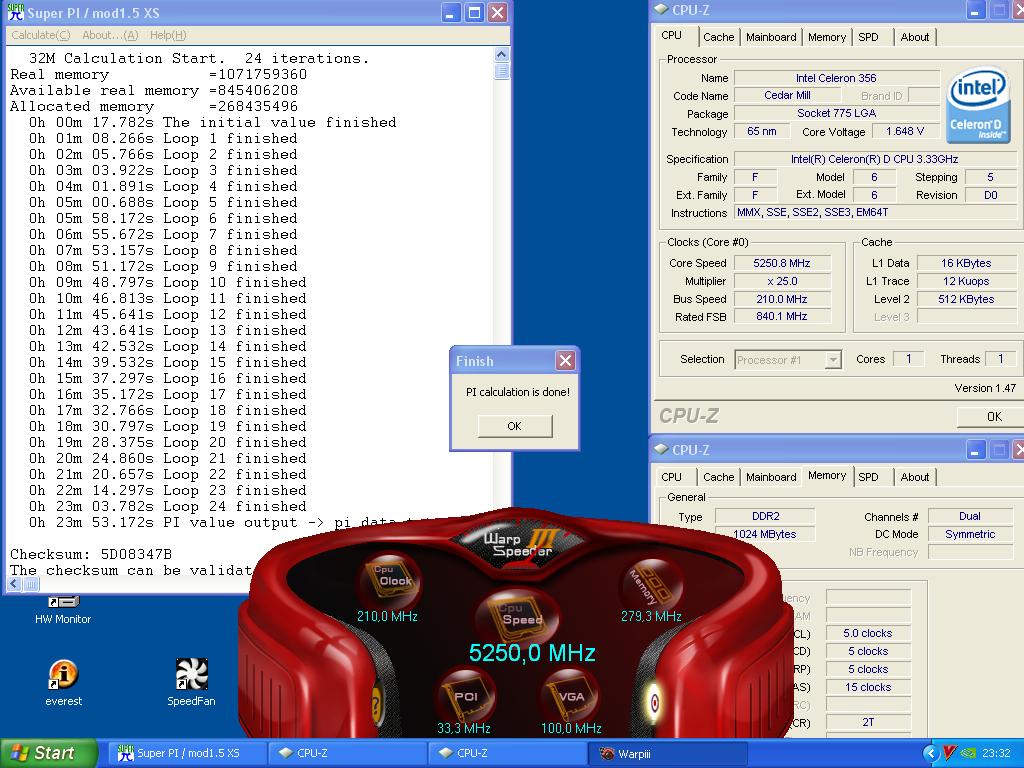
Task: Switch to SPD tab in top CPU-Z
Action: tap(868, 37)
